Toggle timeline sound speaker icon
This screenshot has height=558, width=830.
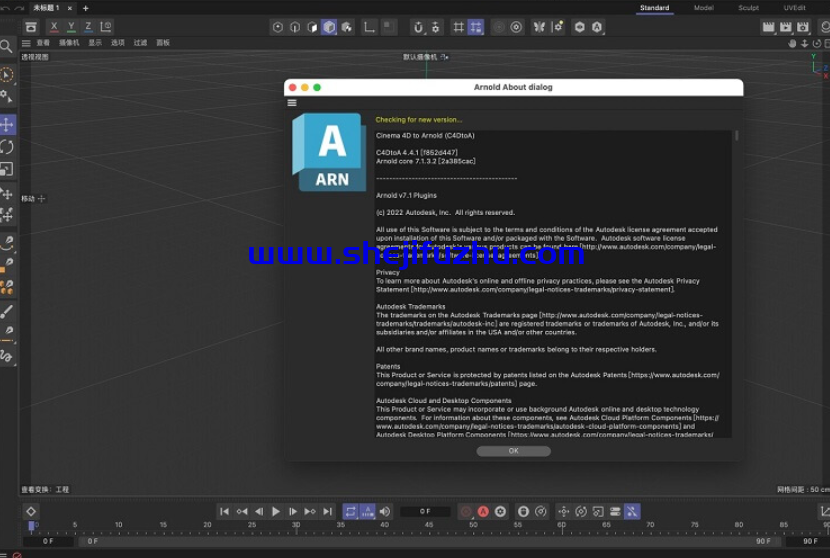point(385,511)
